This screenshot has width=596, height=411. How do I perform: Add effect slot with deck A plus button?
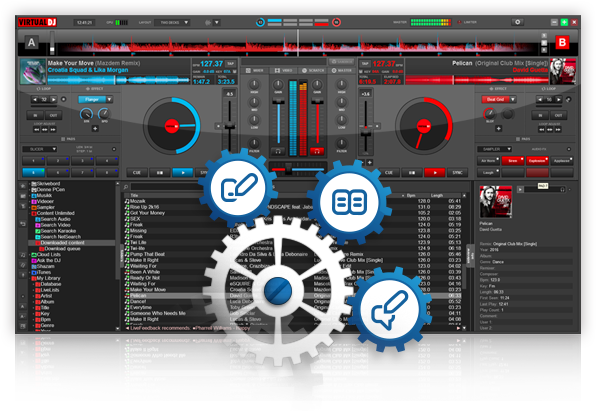(x=95, y=129)
